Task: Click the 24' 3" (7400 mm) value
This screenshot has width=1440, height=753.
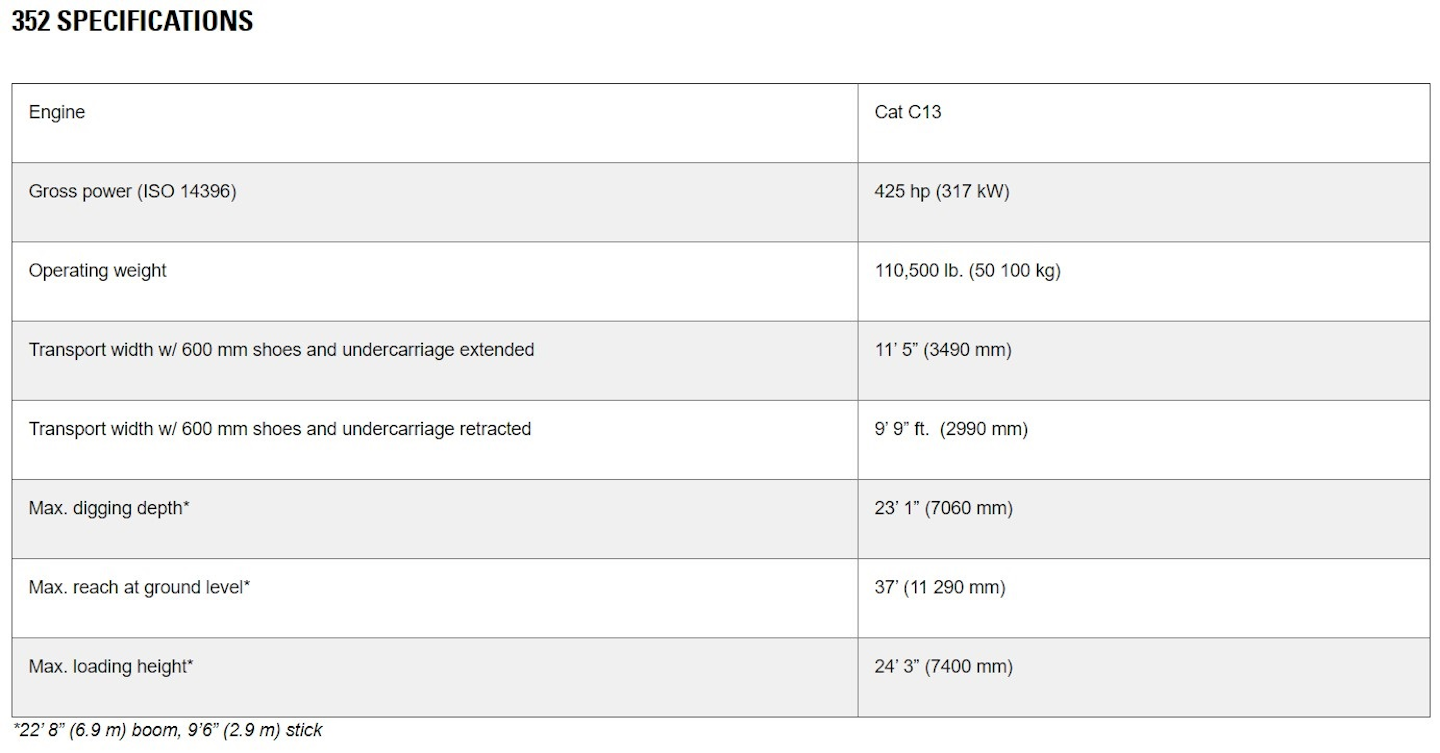Action: click(943, 666)
